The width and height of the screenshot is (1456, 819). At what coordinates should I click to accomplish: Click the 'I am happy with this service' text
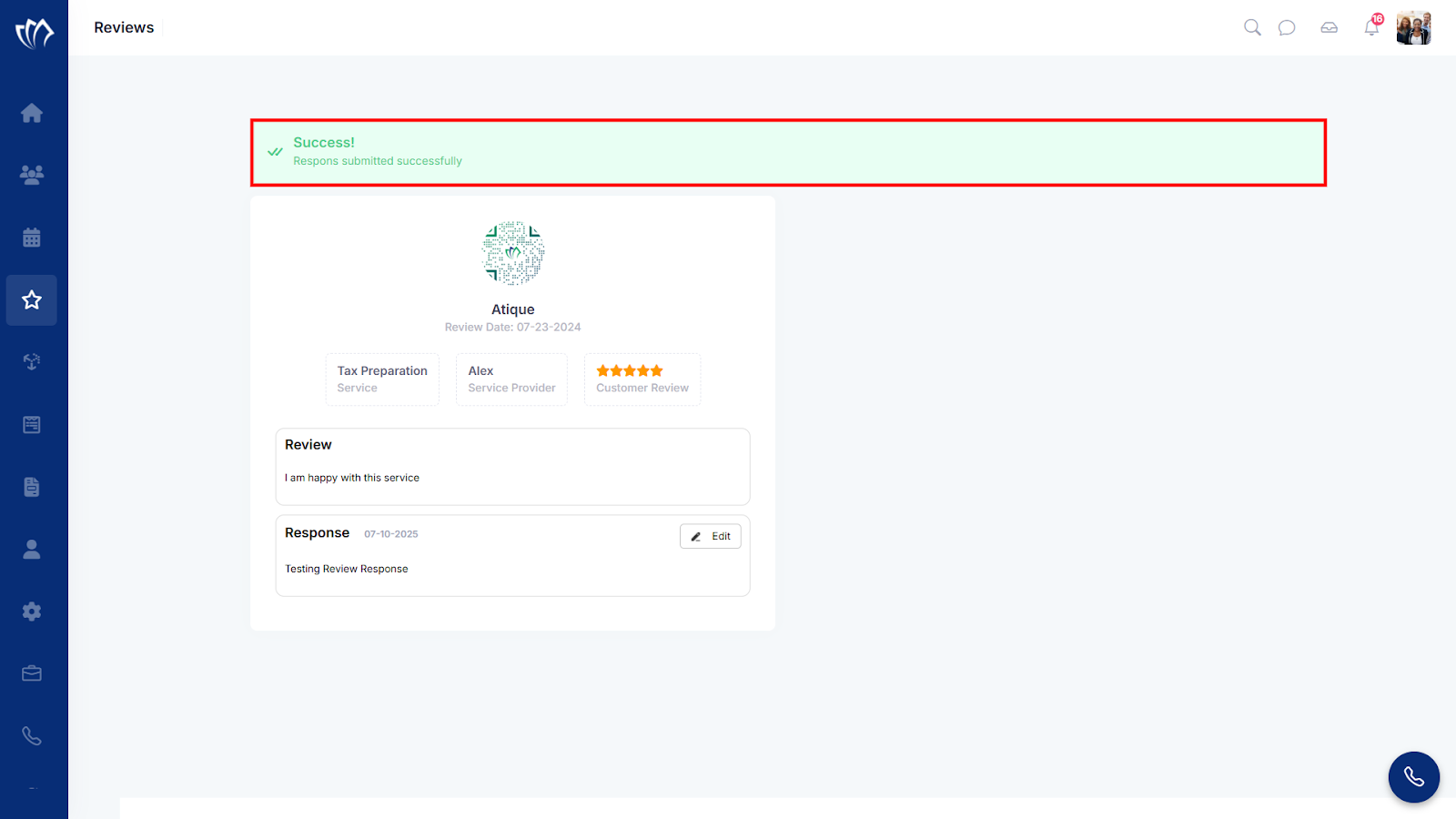[x=352, y=478]
